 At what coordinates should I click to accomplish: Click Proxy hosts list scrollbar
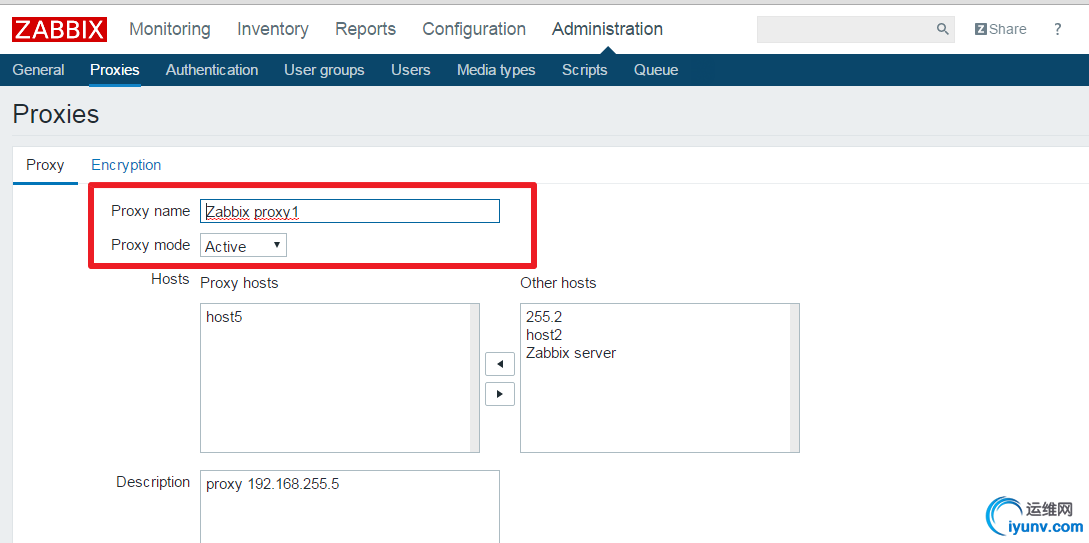474,378
